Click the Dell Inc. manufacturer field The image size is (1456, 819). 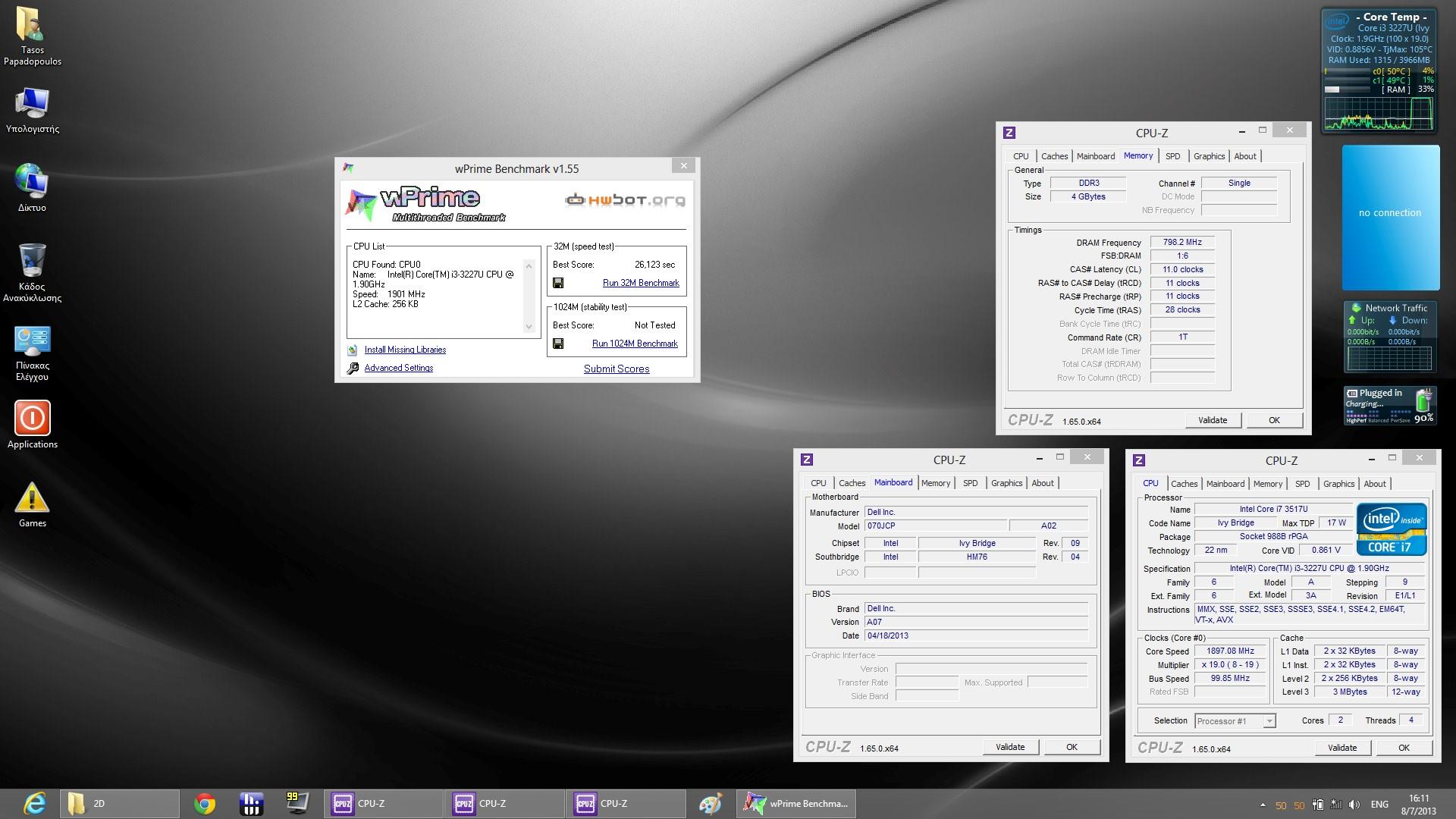pos(977,513)
